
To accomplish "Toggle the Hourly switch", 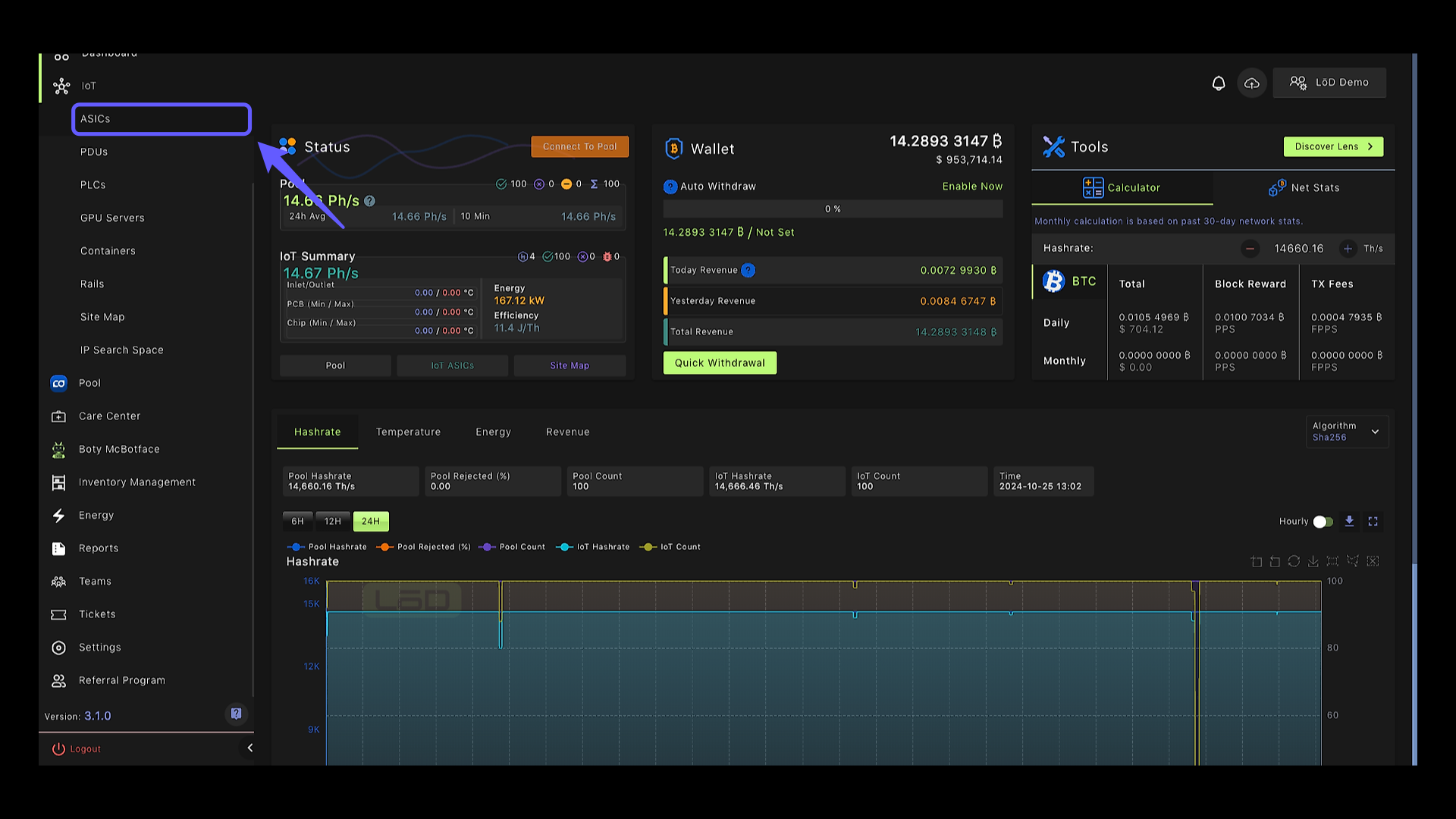I will 1323,522.
